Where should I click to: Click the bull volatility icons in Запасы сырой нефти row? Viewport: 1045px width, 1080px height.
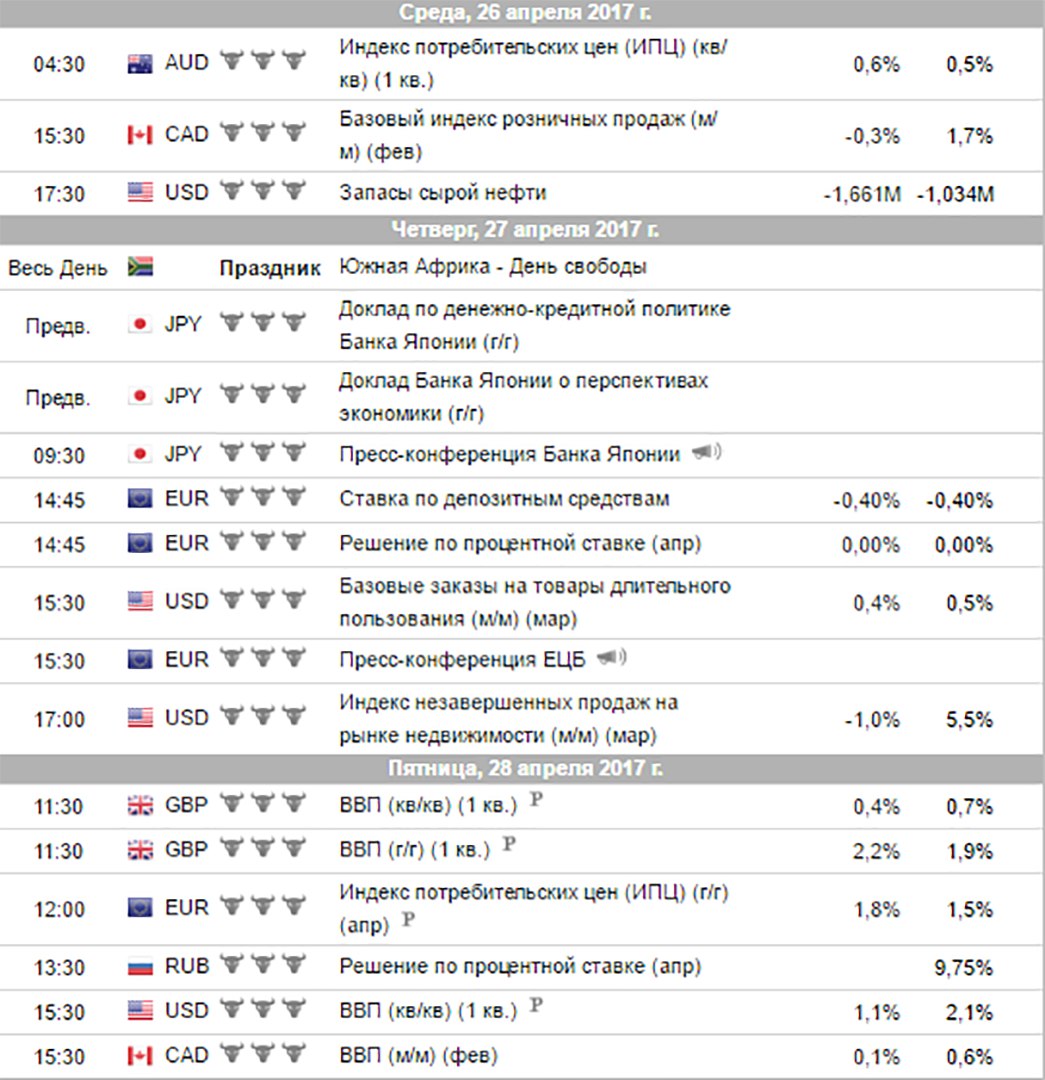tap(262, 189)
